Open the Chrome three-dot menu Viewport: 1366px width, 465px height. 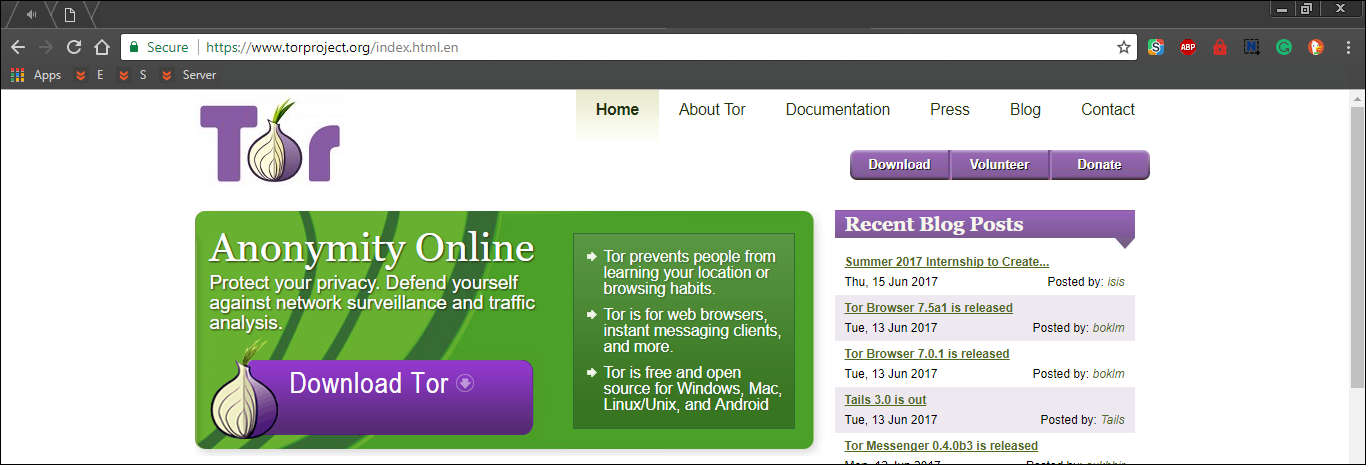tap(1346, 47)
